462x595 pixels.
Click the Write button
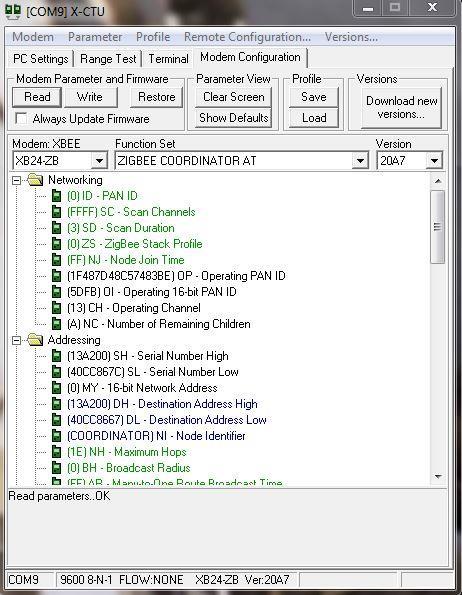(90, 97)
